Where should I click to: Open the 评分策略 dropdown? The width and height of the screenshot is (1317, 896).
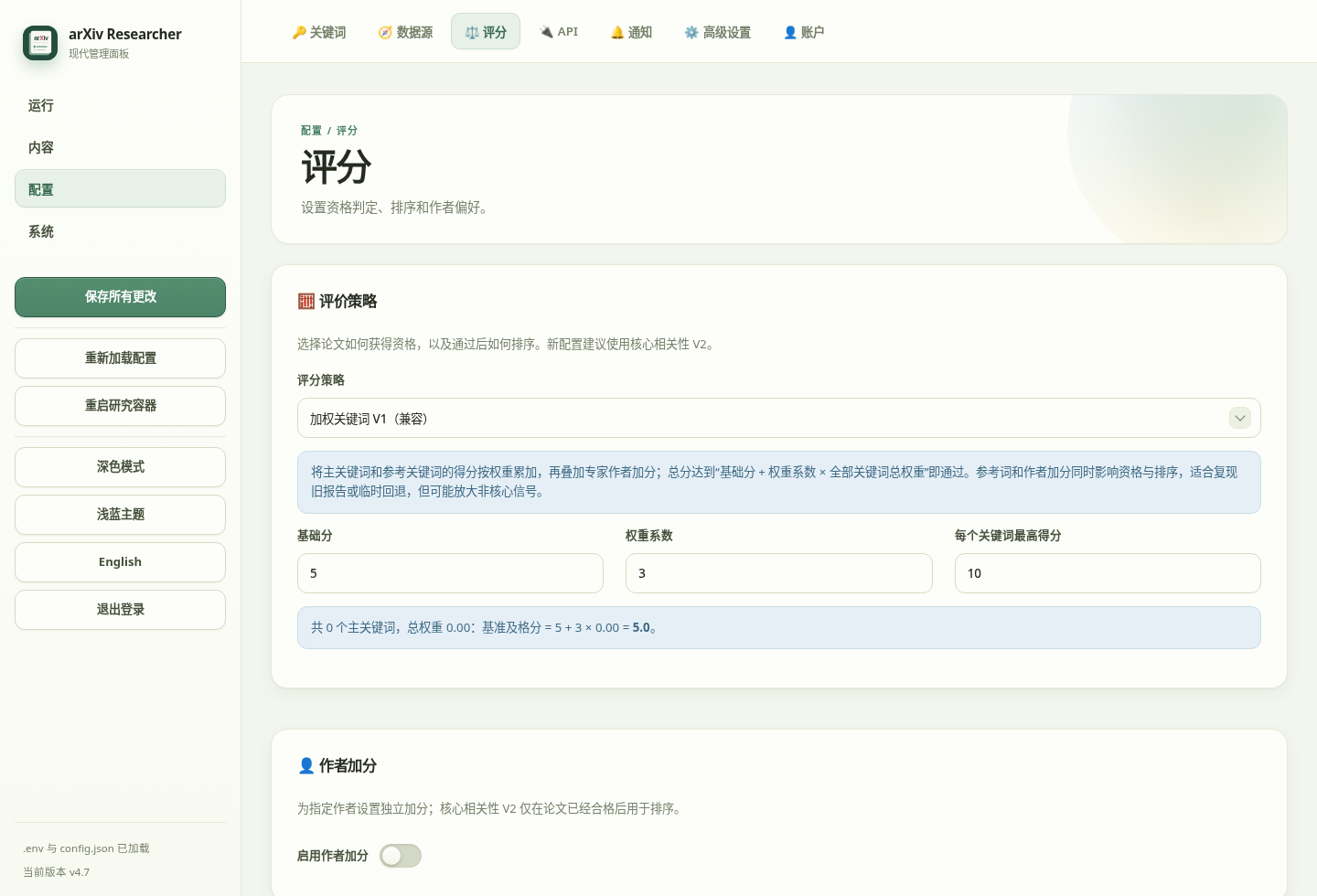(x=779, y=418)
